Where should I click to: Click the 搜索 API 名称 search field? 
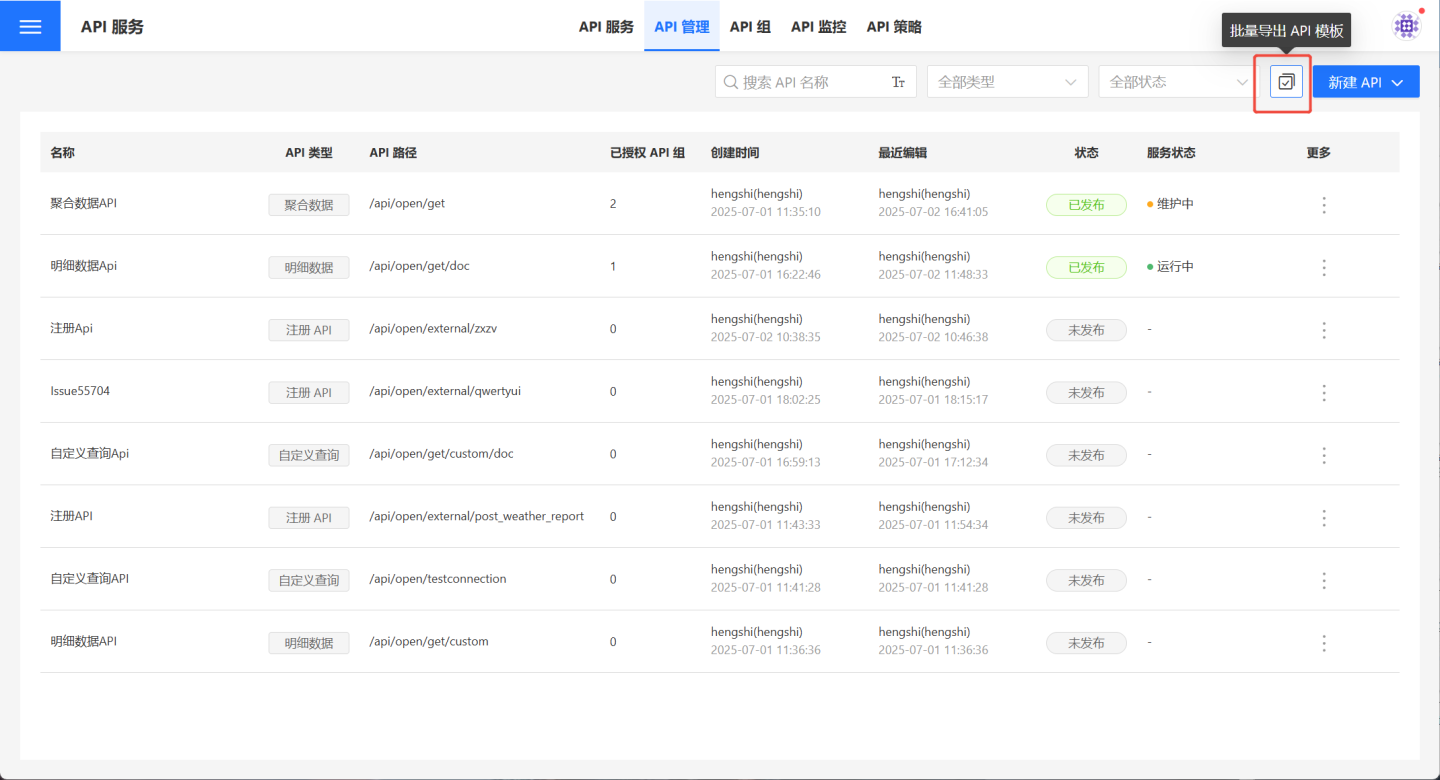(x=810, y=82)
